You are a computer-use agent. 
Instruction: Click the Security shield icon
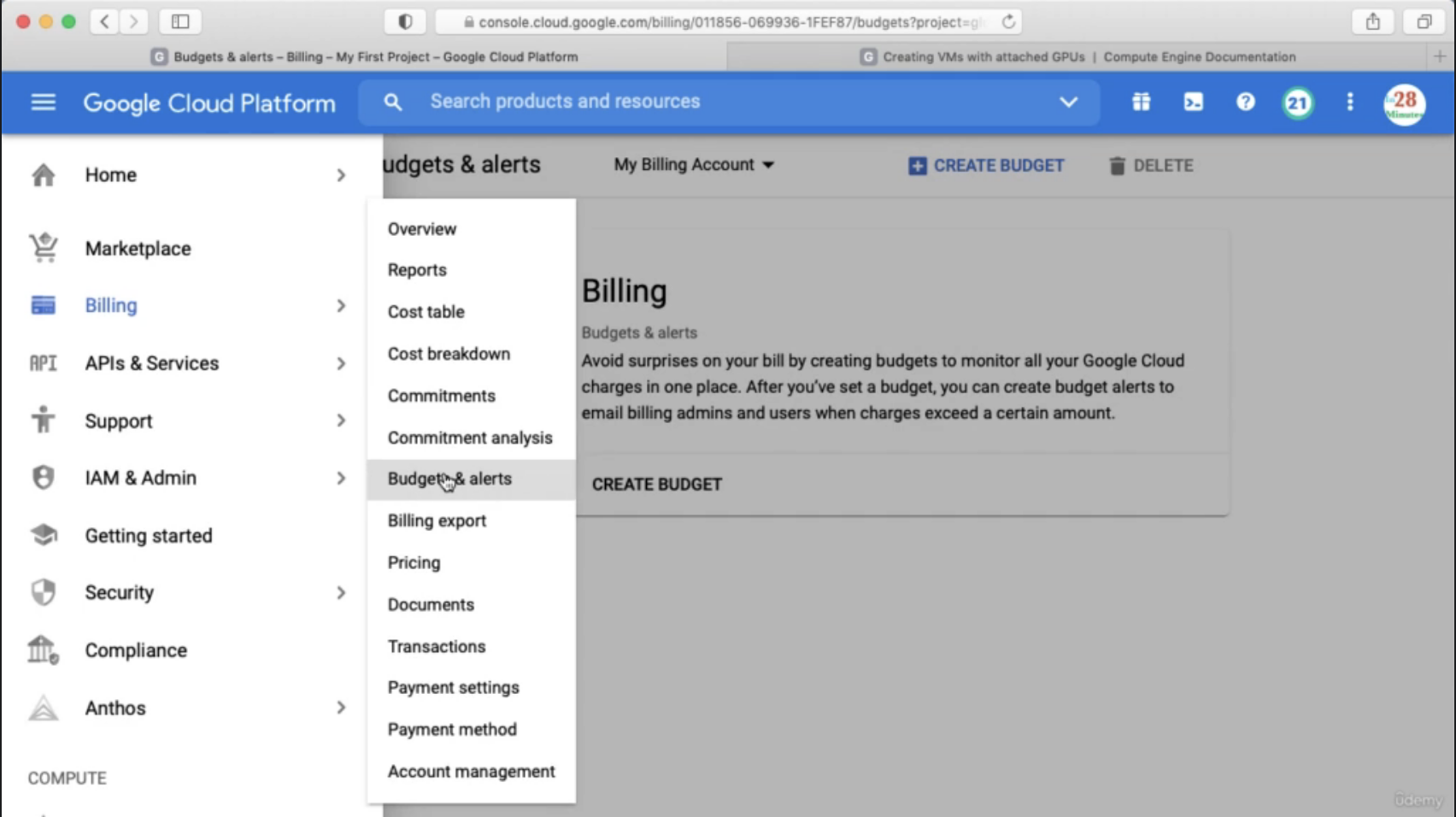click(43, 592)
